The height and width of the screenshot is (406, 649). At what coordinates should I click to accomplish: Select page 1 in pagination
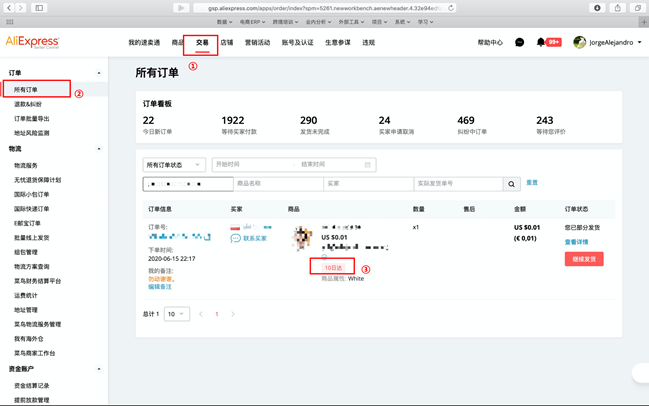216,314
